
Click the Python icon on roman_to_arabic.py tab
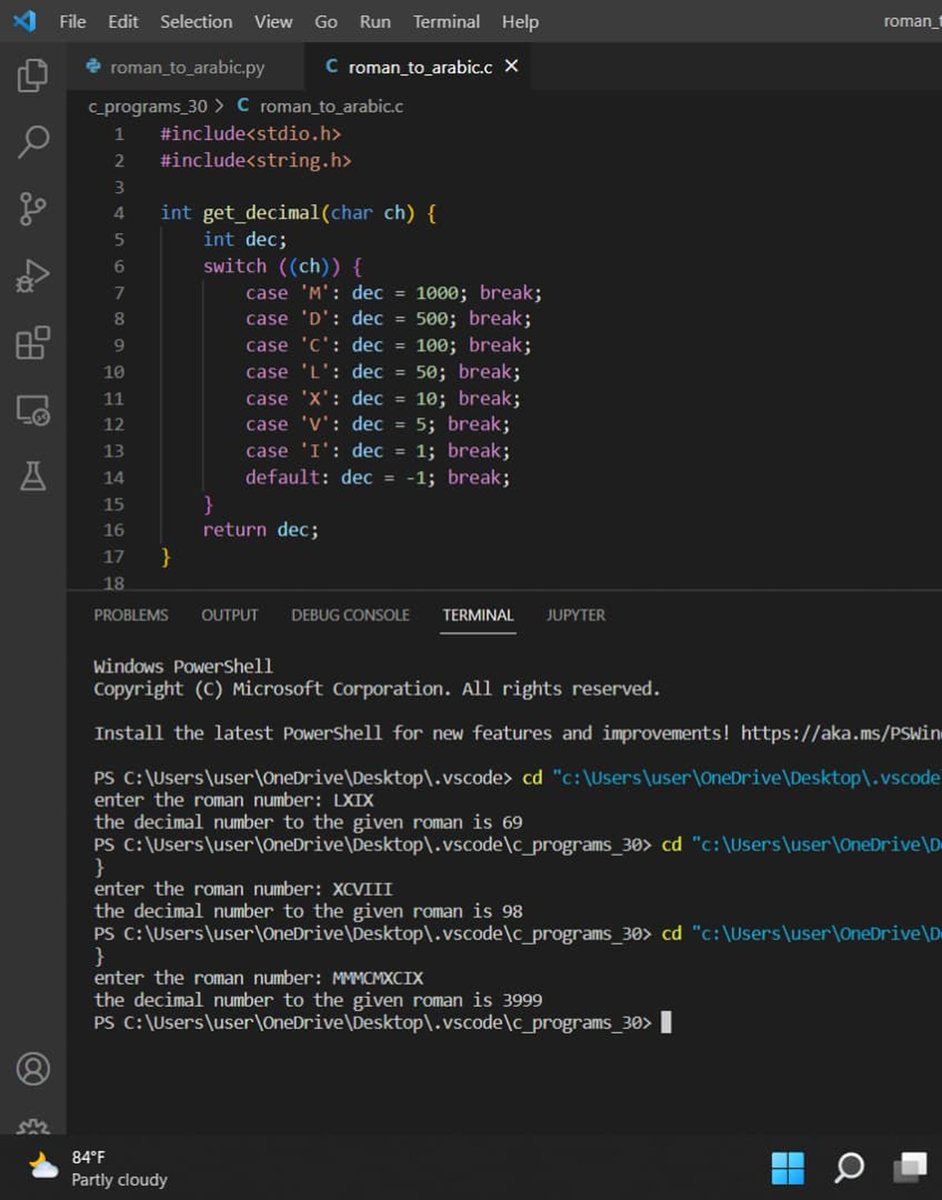(94, 66)
